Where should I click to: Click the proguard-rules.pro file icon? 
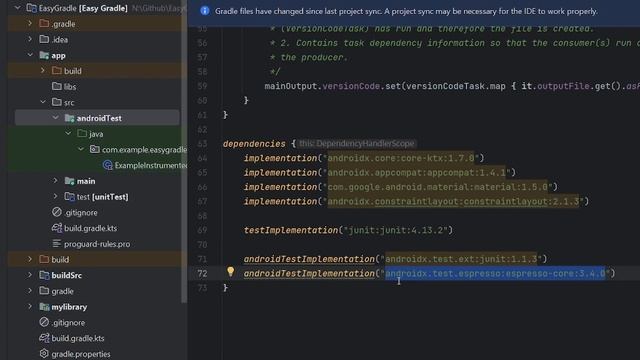[x=57, y=244]
